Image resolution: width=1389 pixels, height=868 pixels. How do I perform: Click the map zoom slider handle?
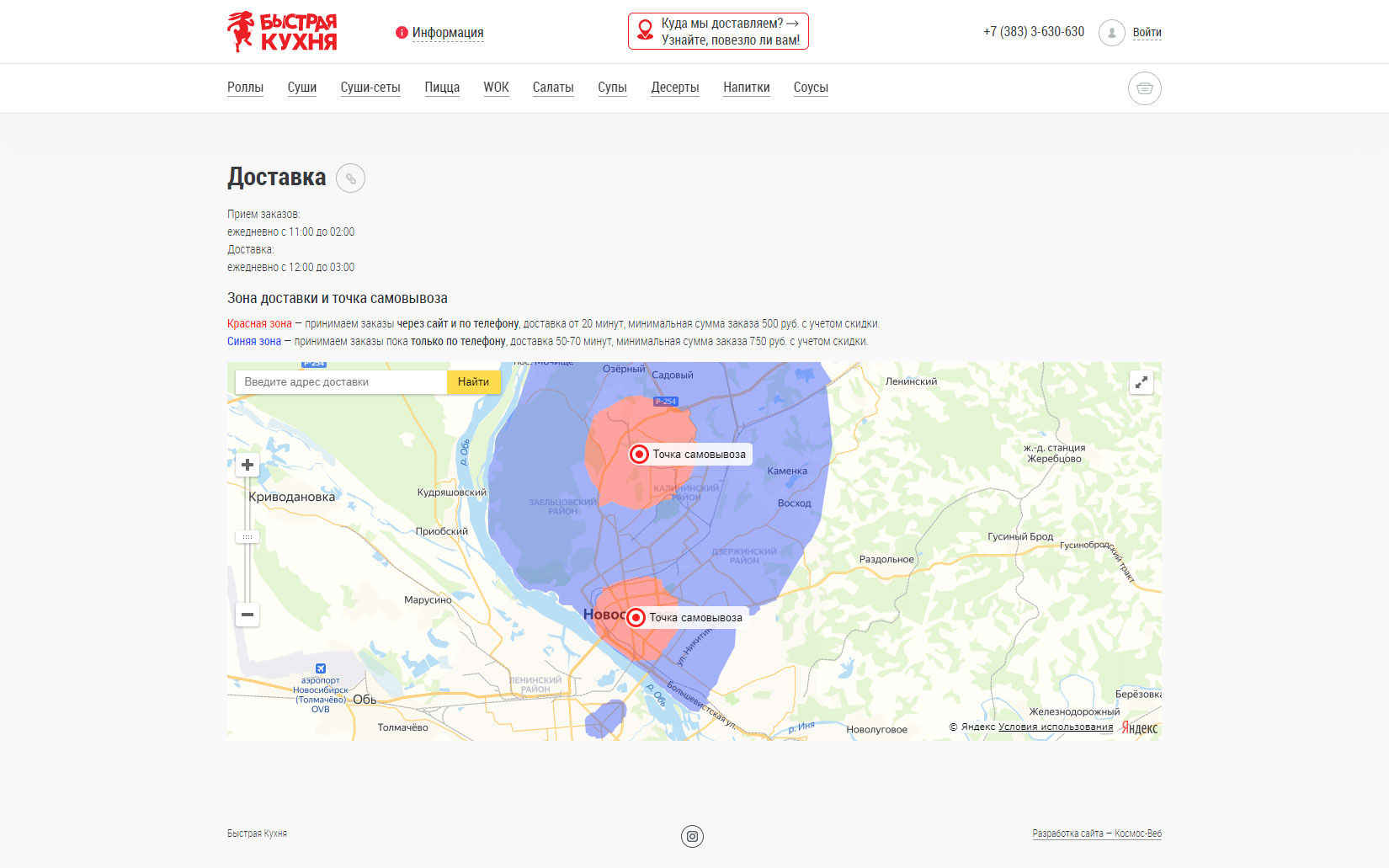click(x=247, y=536)
